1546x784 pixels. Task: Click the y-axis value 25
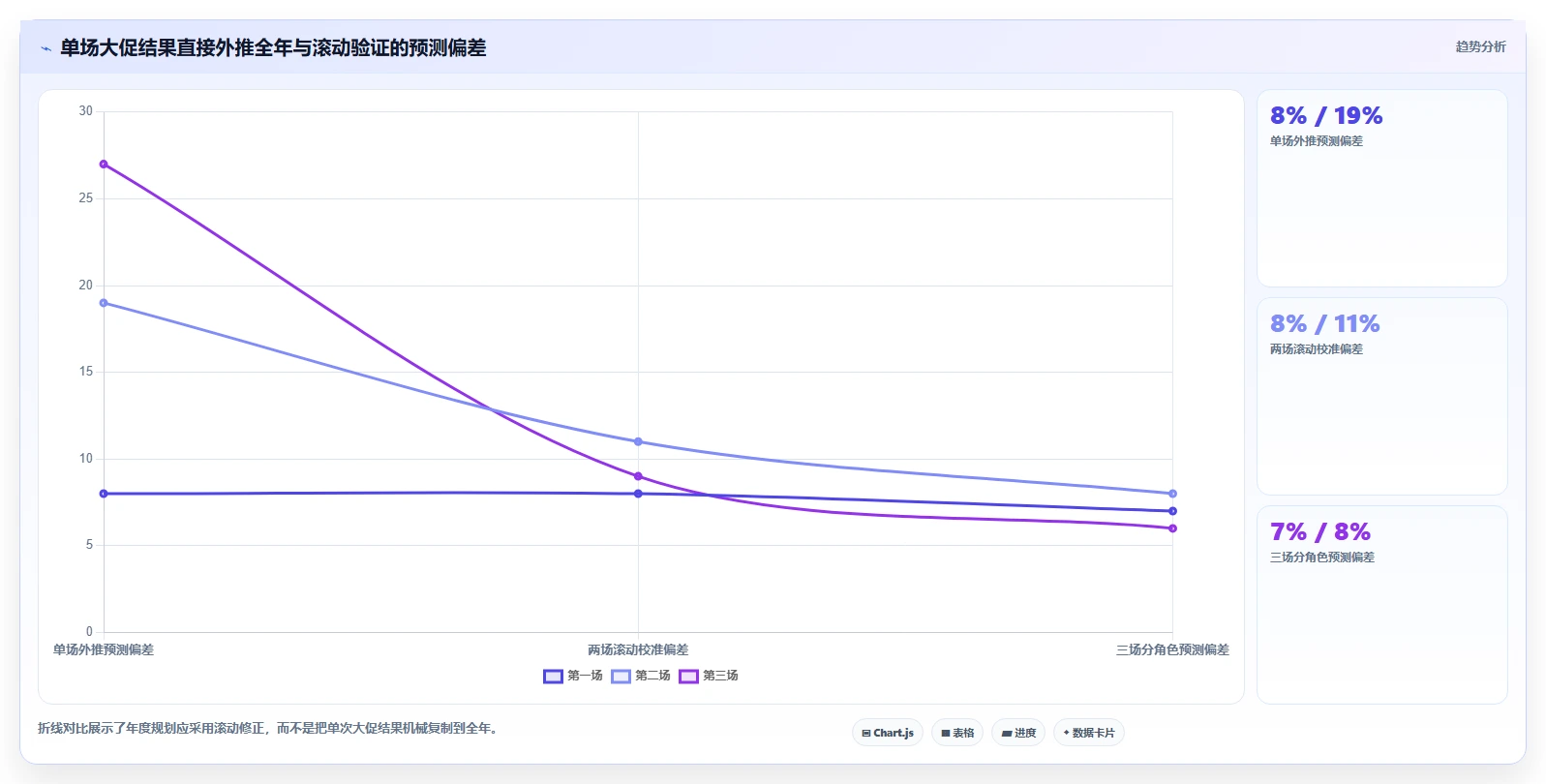[x=86, y=198]
